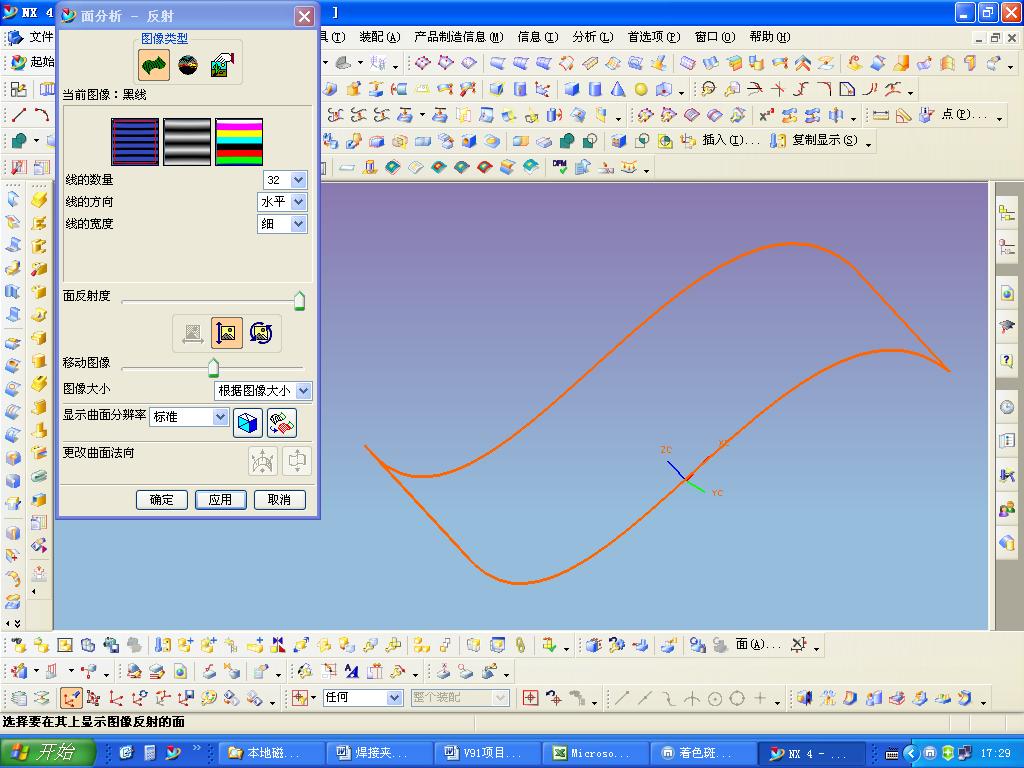
Task: Click the 起始 start button
Action: point(33,61)
